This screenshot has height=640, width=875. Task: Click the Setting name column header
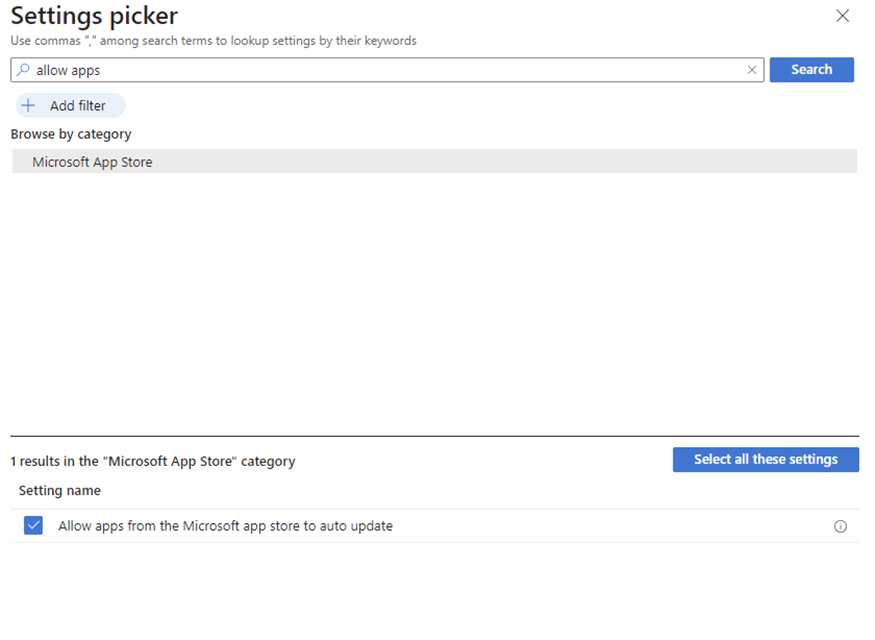[60, 490]
